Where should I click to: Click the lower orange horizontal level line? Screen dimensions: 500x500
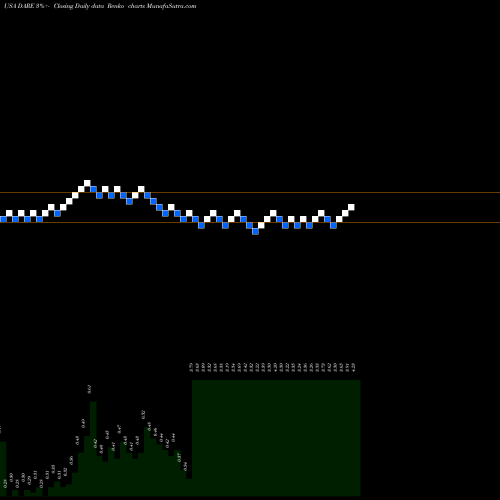click(250, 222)
